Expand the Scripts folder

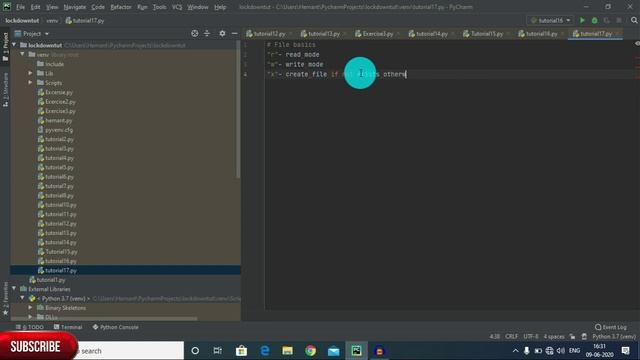30,82
